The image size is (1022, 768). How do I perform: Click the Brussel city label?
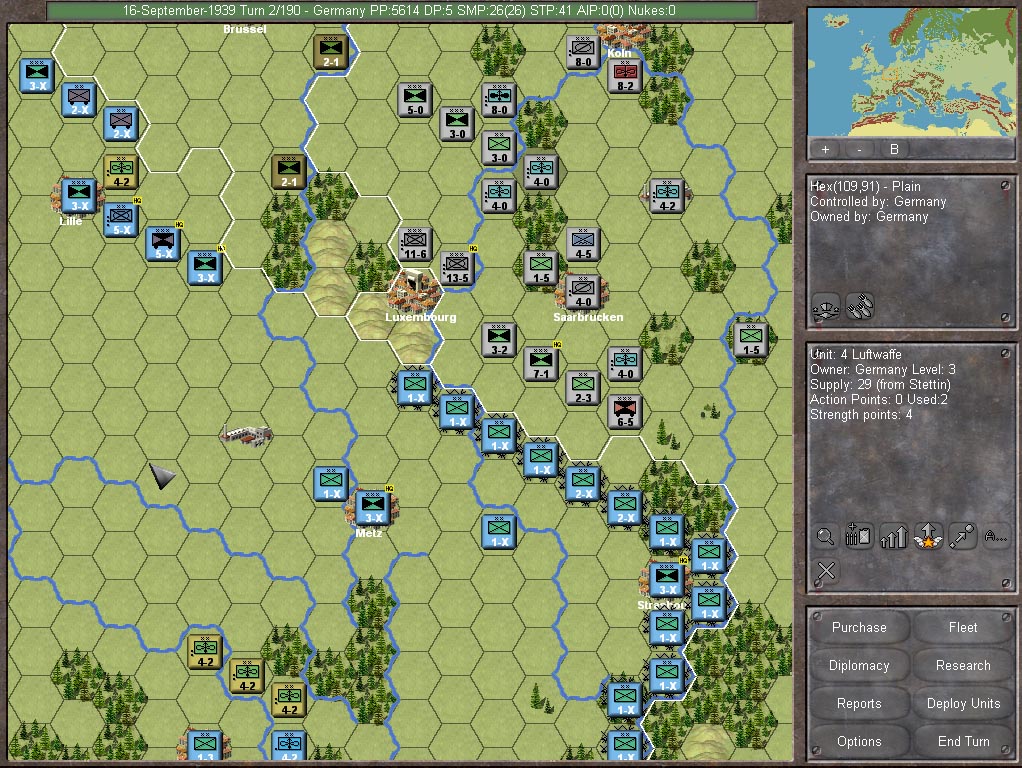(244, 29)
